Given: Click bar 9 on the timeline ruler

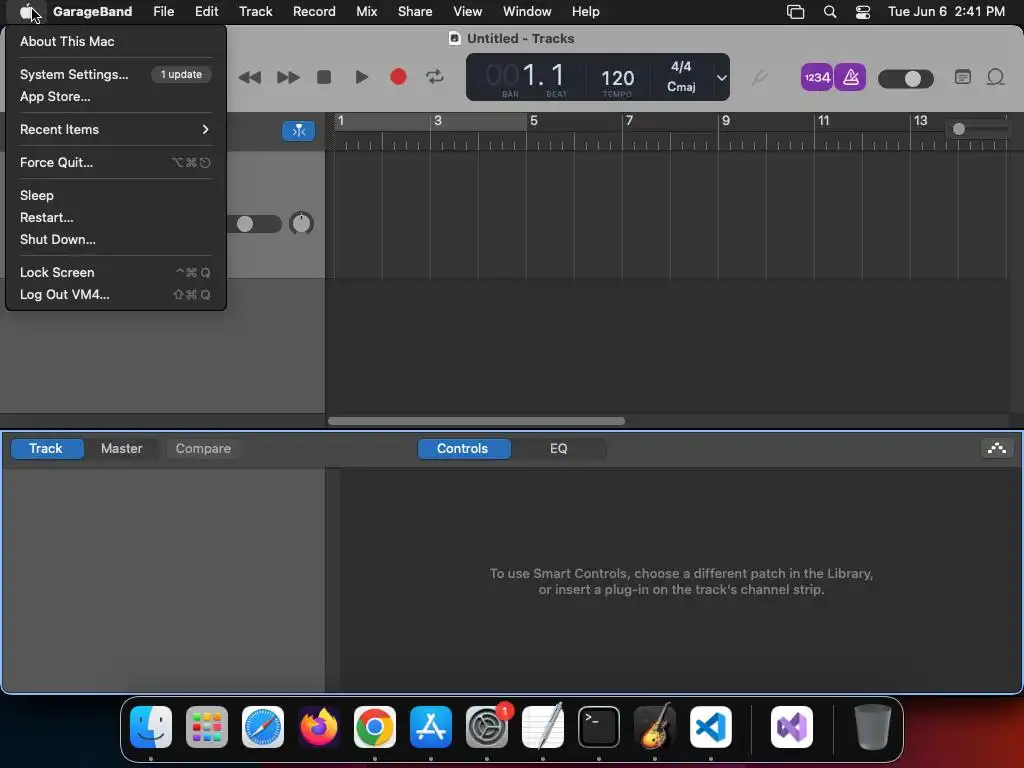Looking at the screenshot, I should (726, 121).
